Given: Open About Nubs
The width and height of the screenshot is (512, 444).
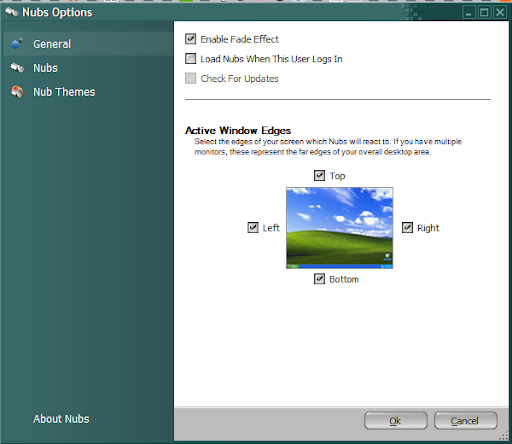Looking at the screenshot, I should point(61,419).
